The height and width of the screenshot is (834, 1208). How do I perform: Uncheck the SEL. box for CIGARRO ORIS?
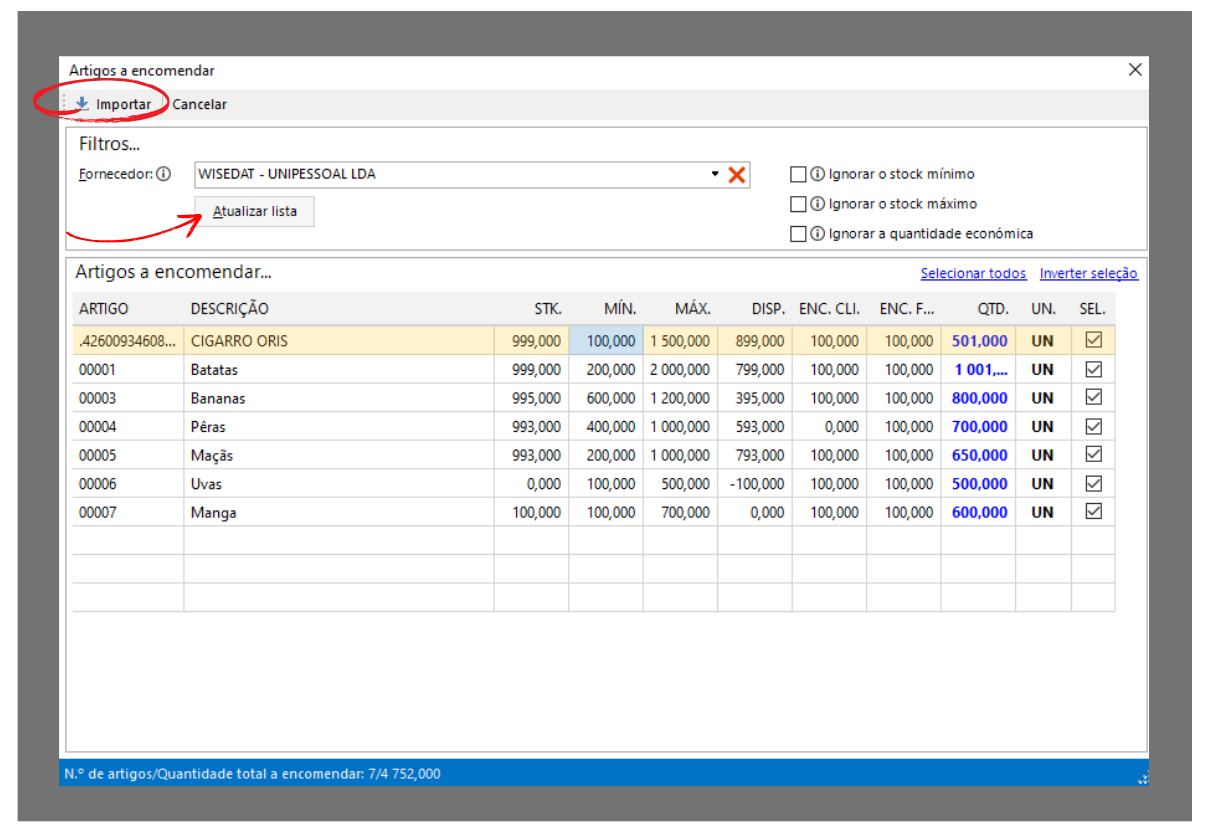[1093, 340]
